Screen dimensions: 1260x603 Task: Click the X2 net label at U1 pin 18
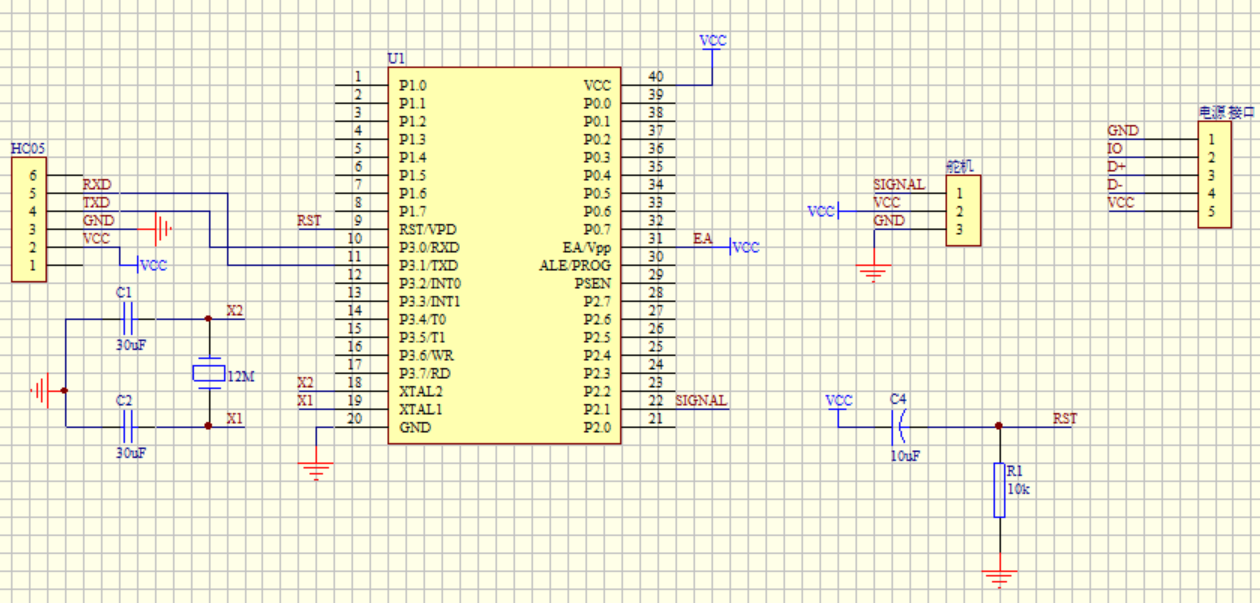[x=306, y=383]
